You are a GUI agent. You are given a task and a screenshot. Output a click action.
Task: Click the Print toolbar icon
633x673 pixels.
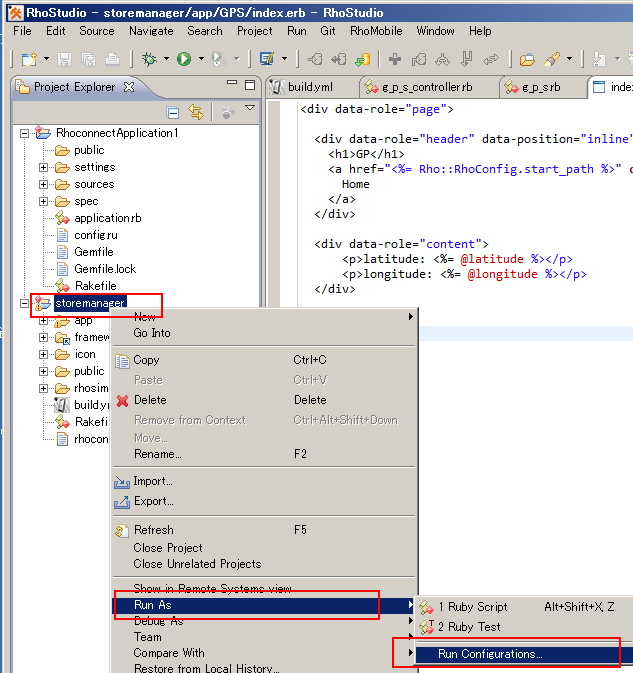pyautogui.click(x=112, y=59)
